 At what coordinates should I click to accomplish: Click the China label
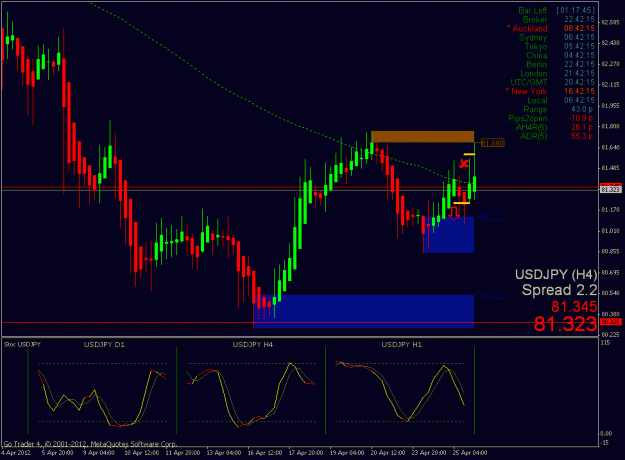tap(536, 55)
